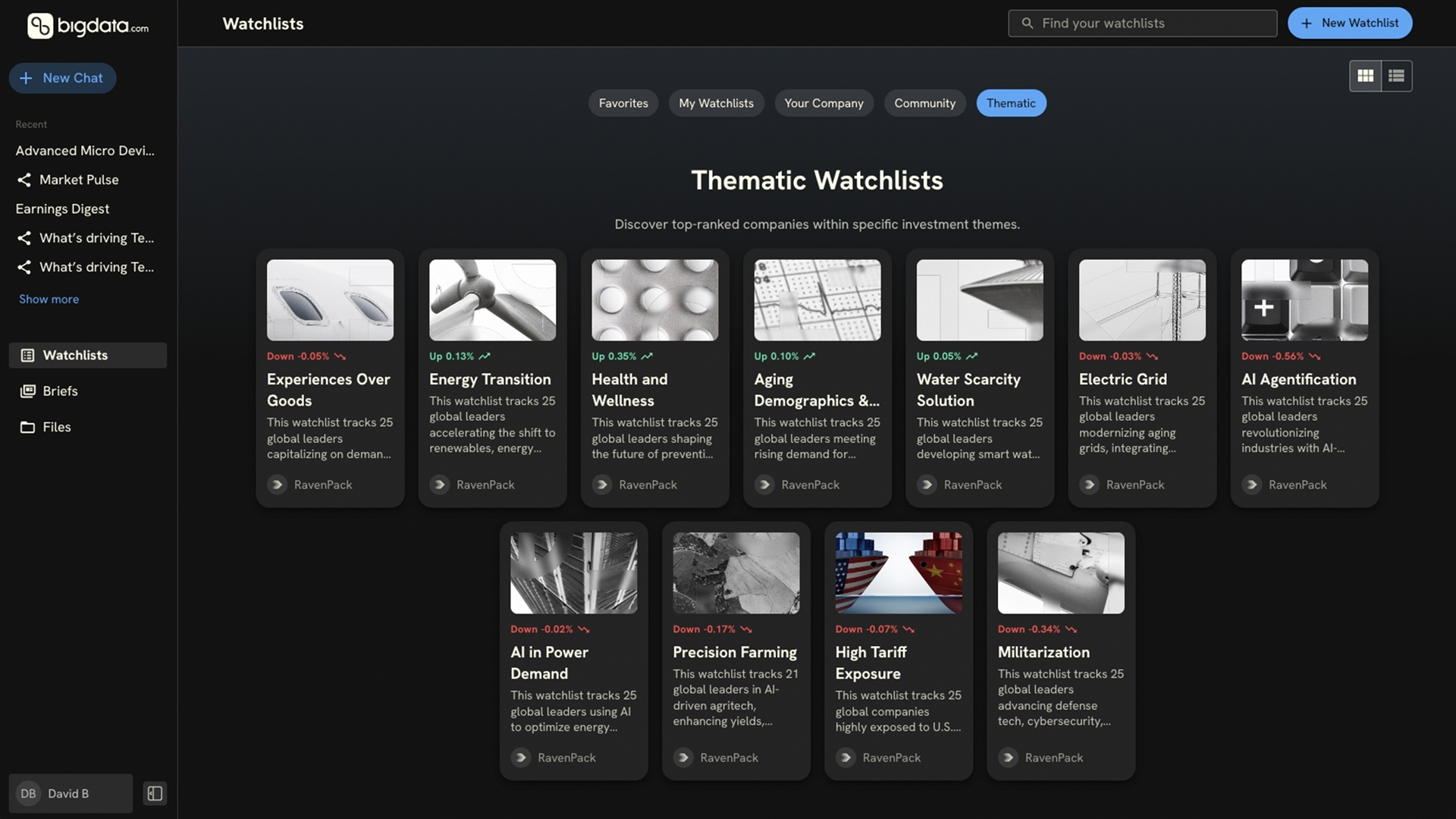
Task: Click down-trend arrow on AI Agentification
Action: (1314, 356)
